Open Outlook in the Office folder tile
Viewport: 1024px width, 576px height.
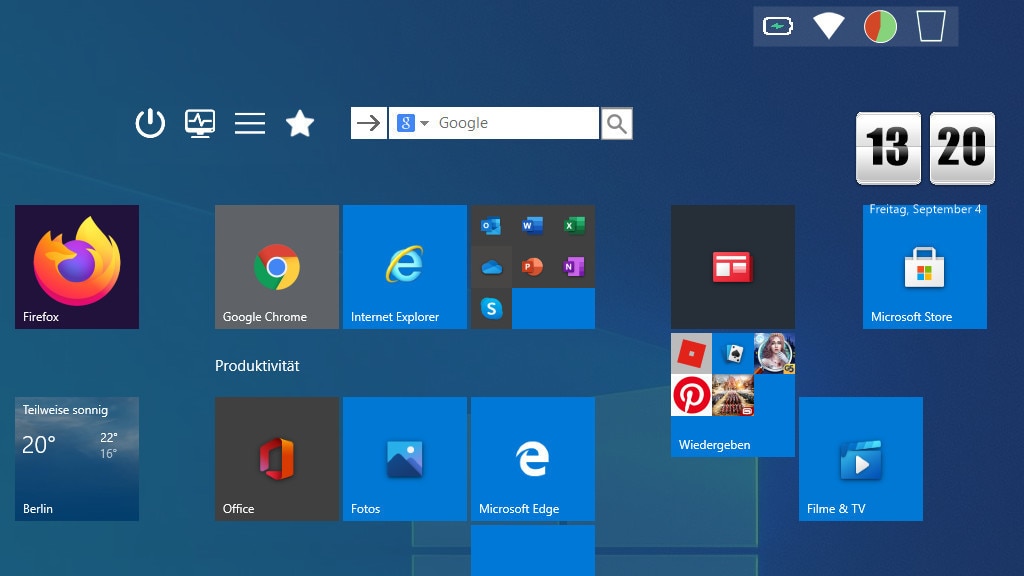tap(491, 226)
